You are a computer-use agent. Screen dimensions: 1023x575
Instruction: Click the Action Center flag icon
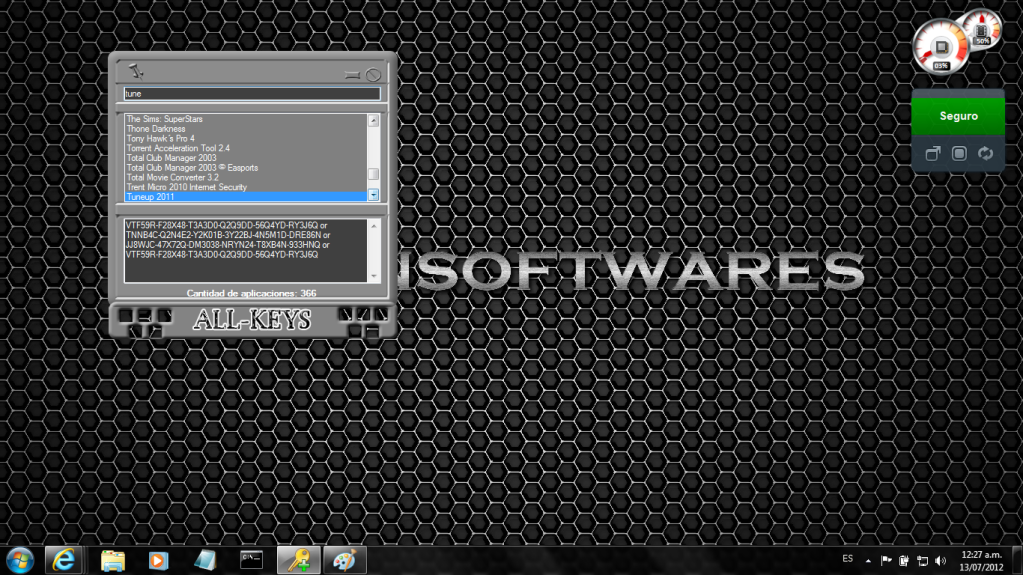pyautogui.click(x=886, y=560)
